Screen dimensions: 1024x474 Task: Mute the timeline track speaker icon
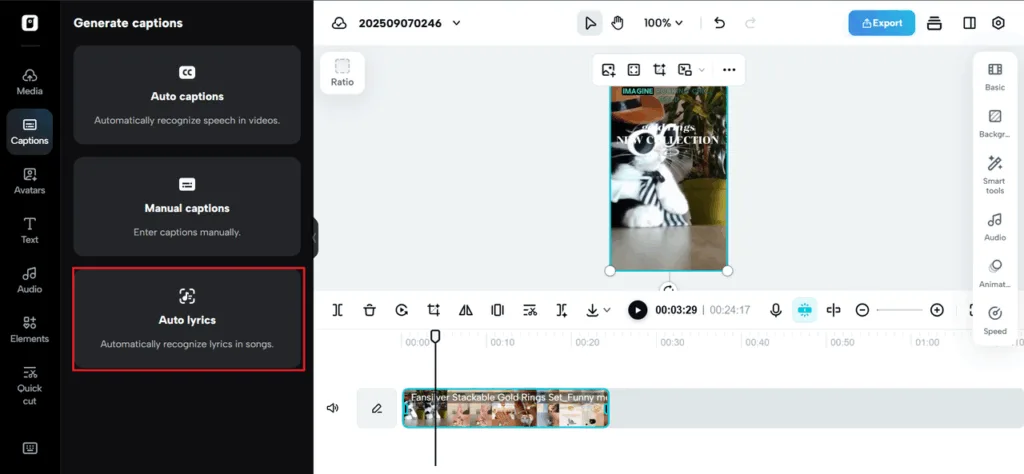[332, 408]
